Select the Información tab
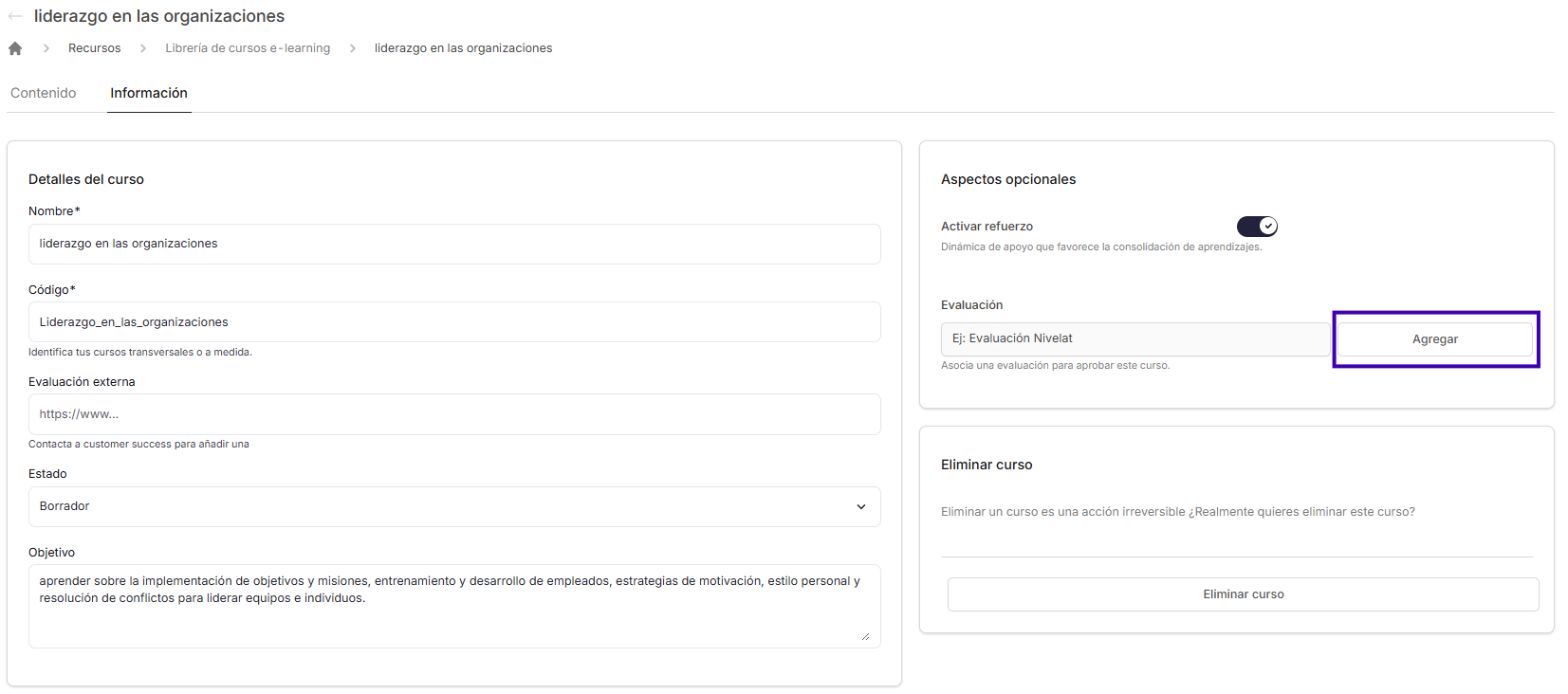Image resolution: width=1568 pixels, height=694 pixels. coord(149,93)
